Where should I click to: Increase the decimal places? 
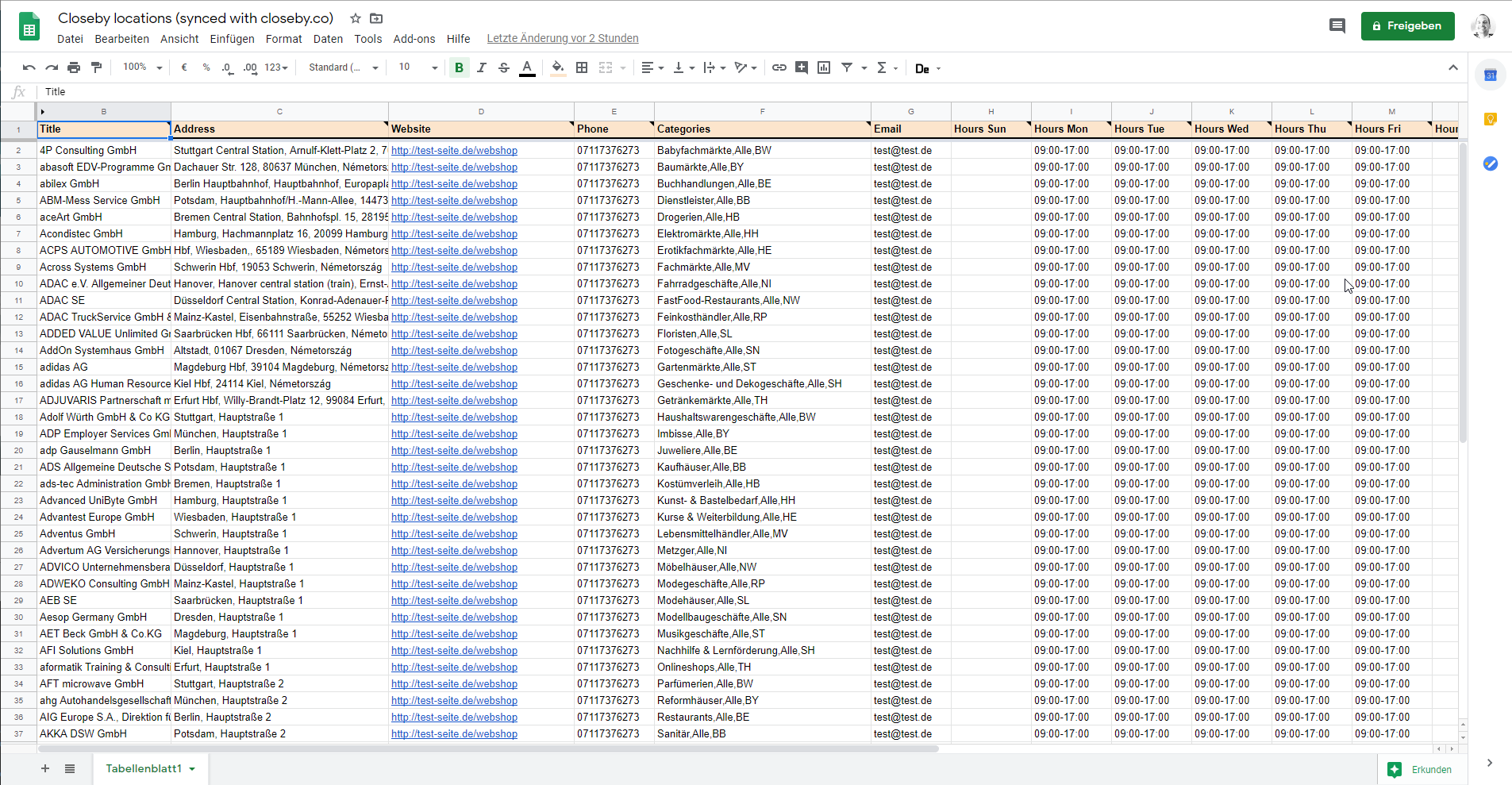pyautogui.click(x=250, y=68)
